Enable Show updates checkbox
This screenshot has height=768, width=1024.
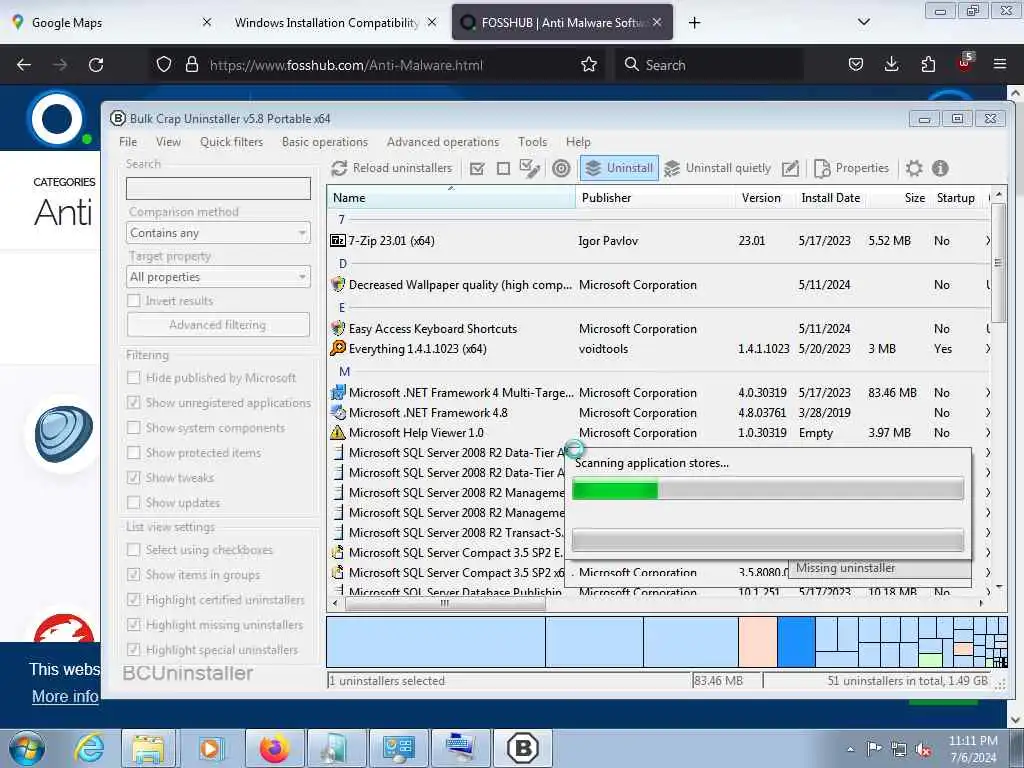(x=134, y=502)
